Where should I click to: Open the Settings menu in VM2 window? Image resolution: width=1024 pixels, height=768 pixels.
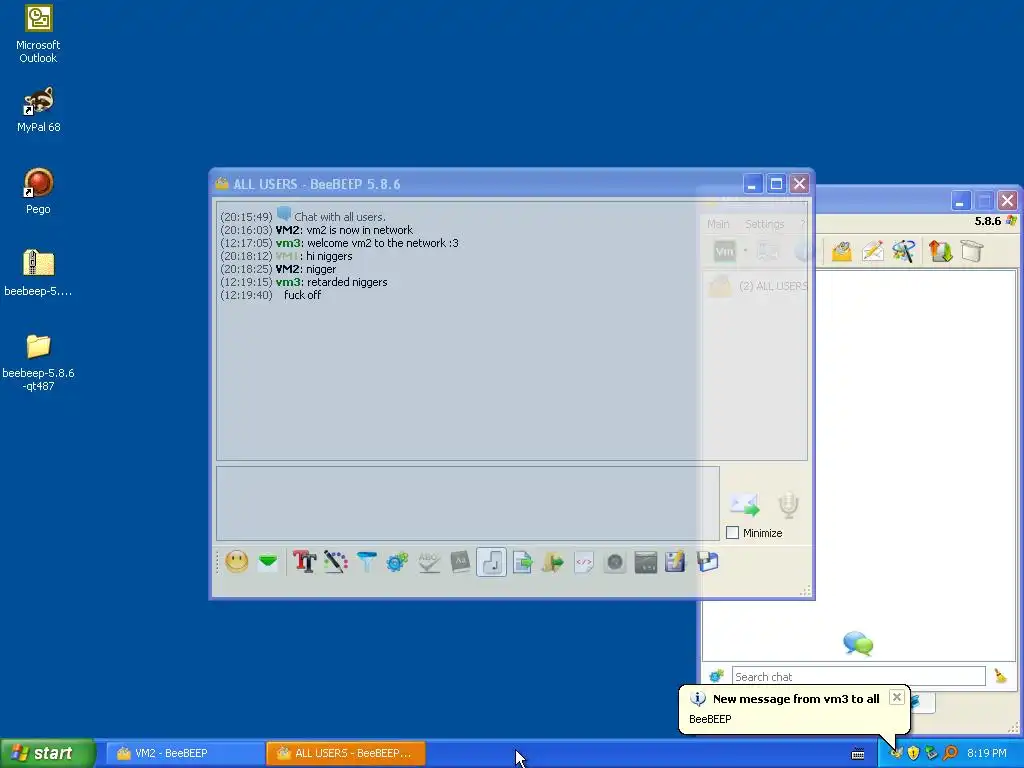[x=764, y=224]
